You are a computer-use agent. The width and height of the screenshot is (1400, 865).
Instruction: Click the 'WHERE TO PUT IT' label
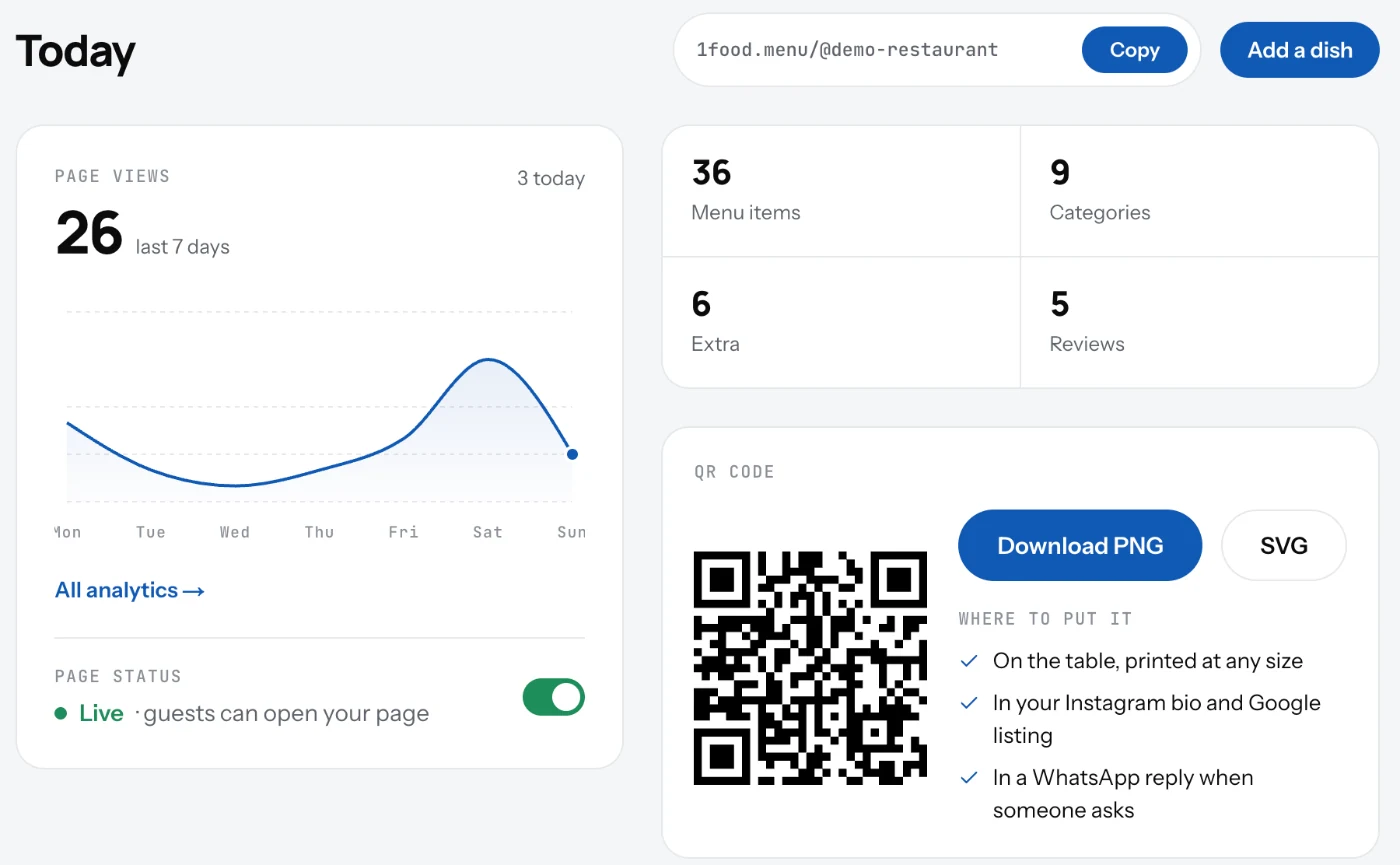pos(1045,619)
